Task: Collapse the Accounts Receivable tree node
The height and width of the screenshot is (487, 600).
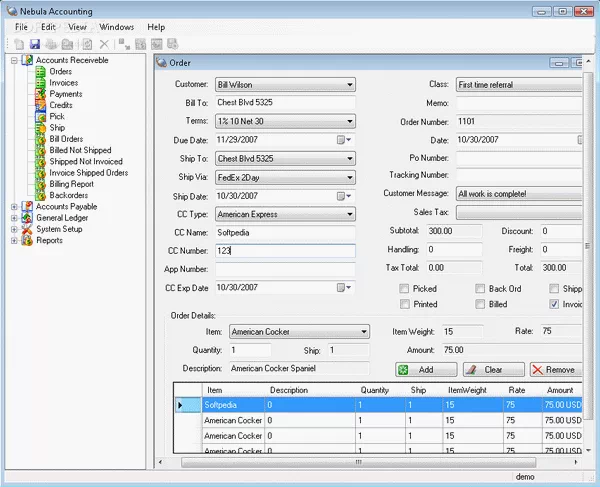Action: coord(14,60)
